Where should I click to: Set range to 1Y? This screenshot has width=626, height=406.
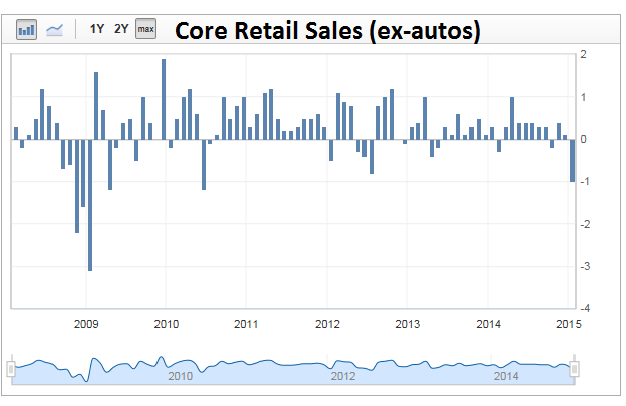[x=97, y=29]
